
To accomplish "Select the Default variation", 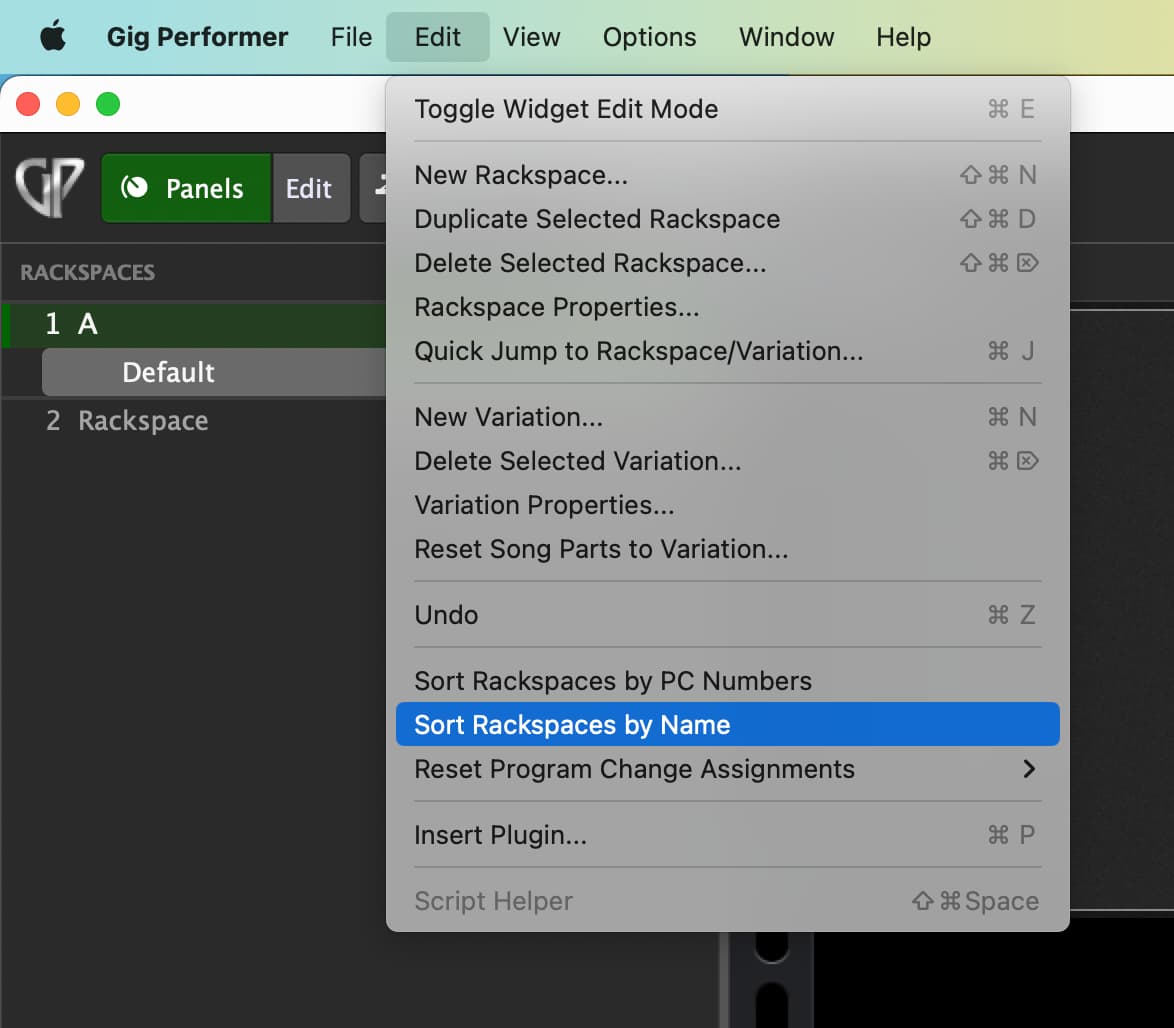I will (x=168, y=372).
